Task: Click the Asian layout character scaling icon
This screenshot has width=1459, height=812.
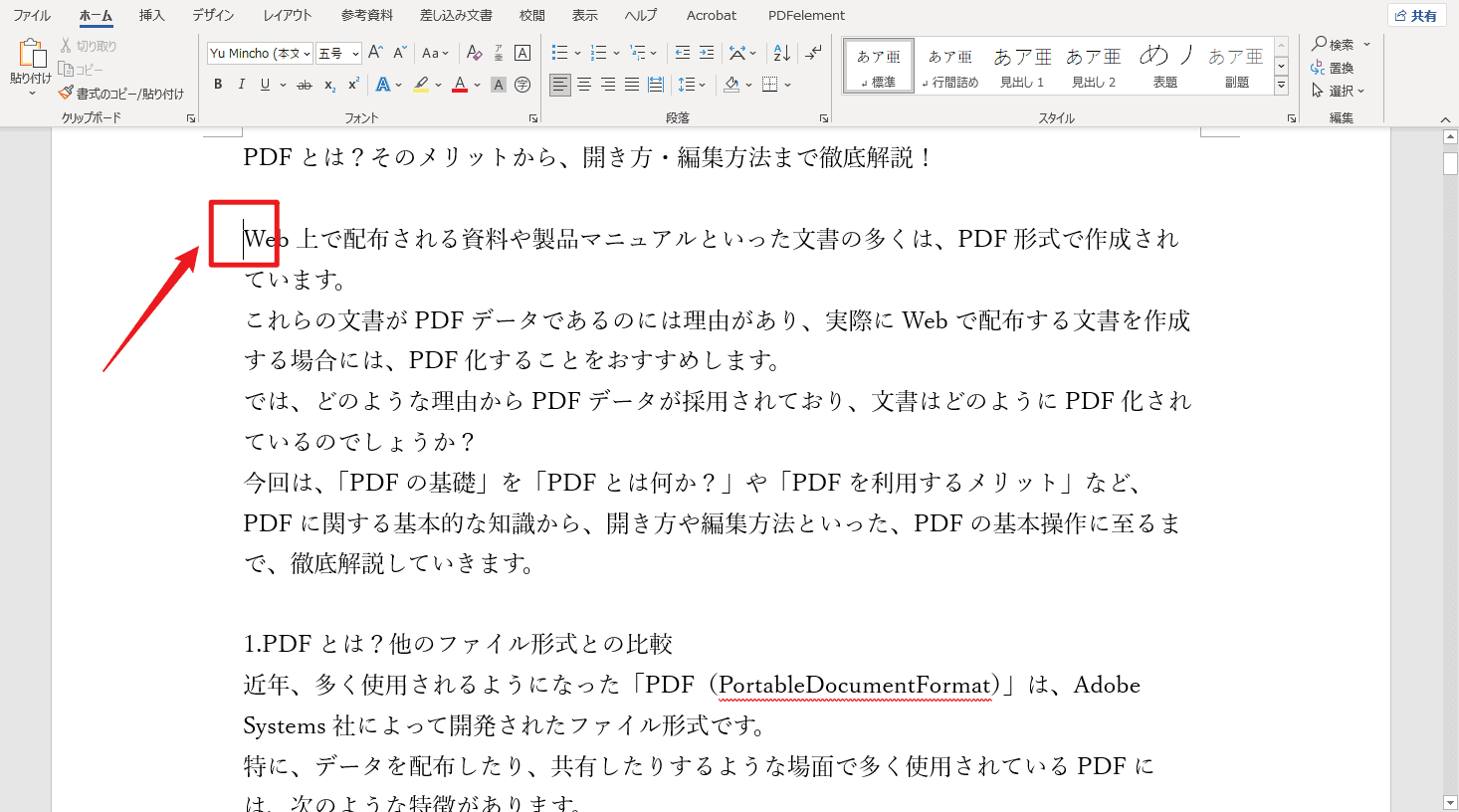Action: click(x=737, y=53)
